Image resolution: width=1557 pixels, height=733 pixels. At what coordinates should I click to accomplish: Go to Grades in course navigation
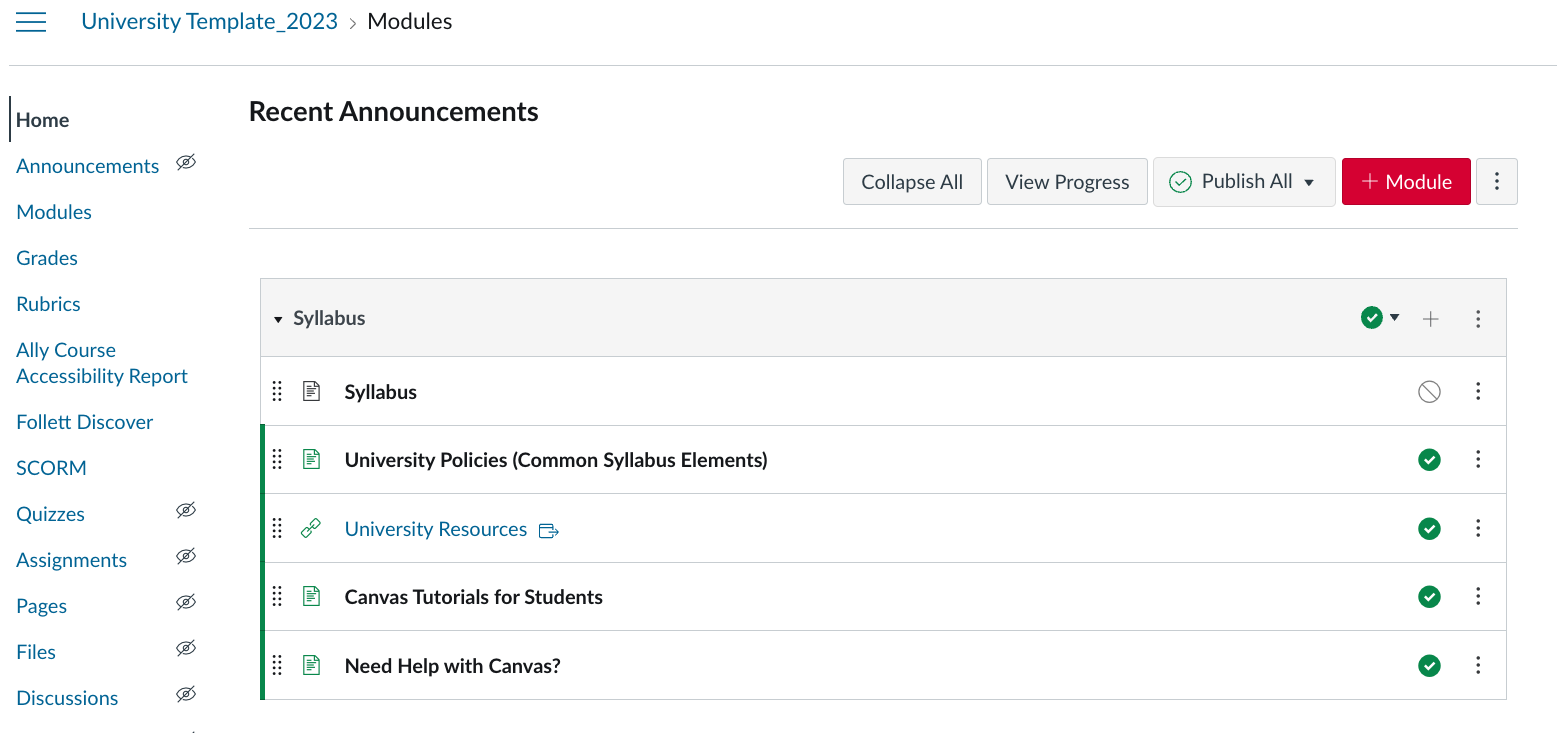pyautogui.click(x=47, y=258)
